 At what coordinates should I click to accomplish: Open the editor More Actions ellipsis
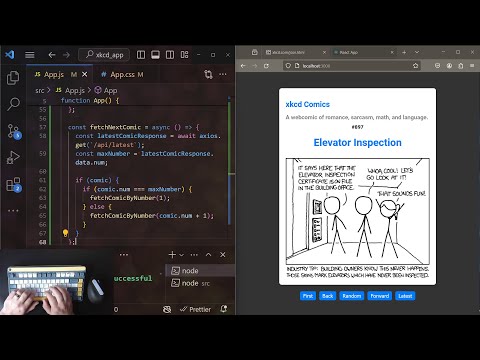[223, 74]
